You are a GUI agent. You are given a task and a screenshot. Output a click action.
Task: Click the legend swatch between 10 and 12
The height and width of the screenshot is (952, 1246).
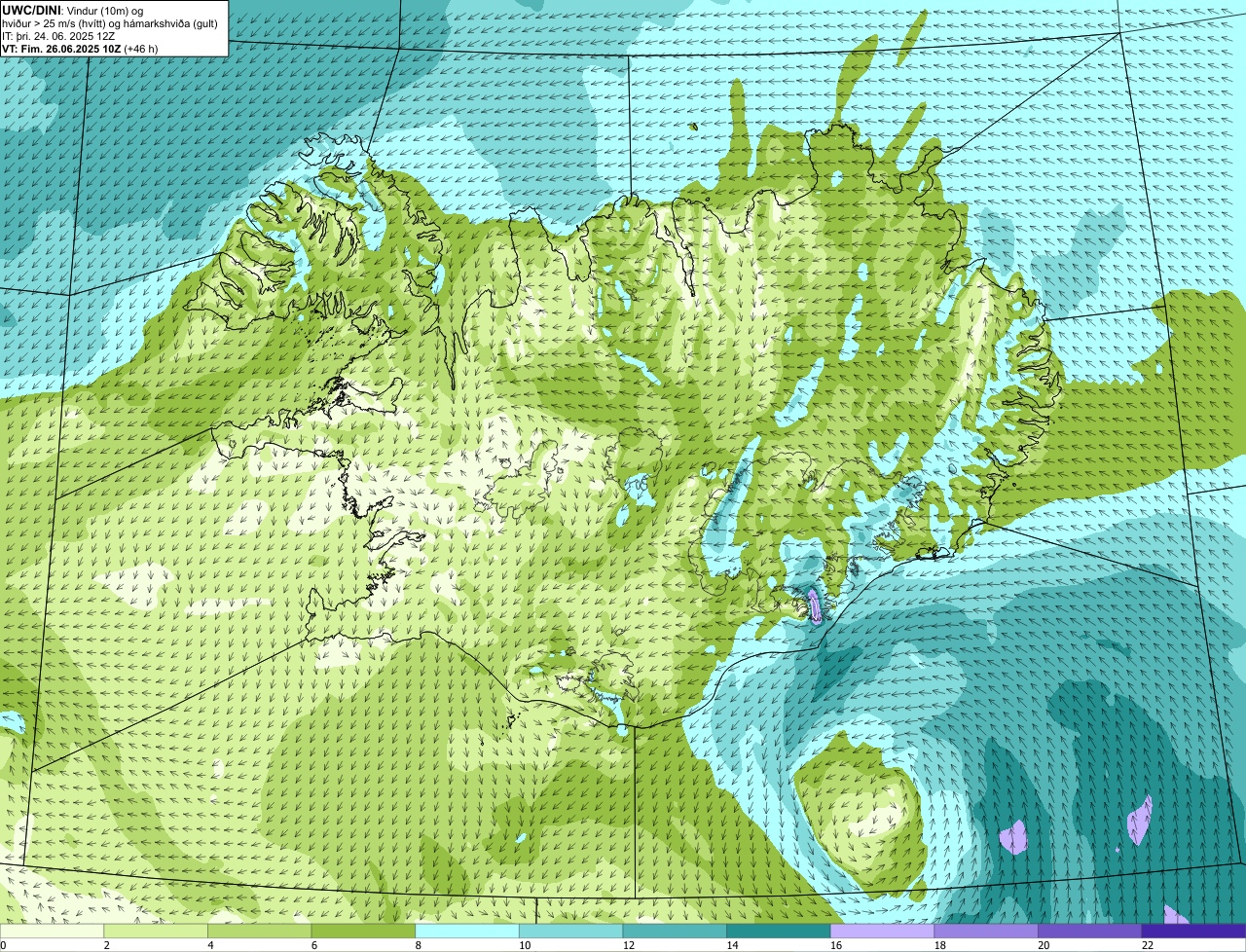coord(570,931)
